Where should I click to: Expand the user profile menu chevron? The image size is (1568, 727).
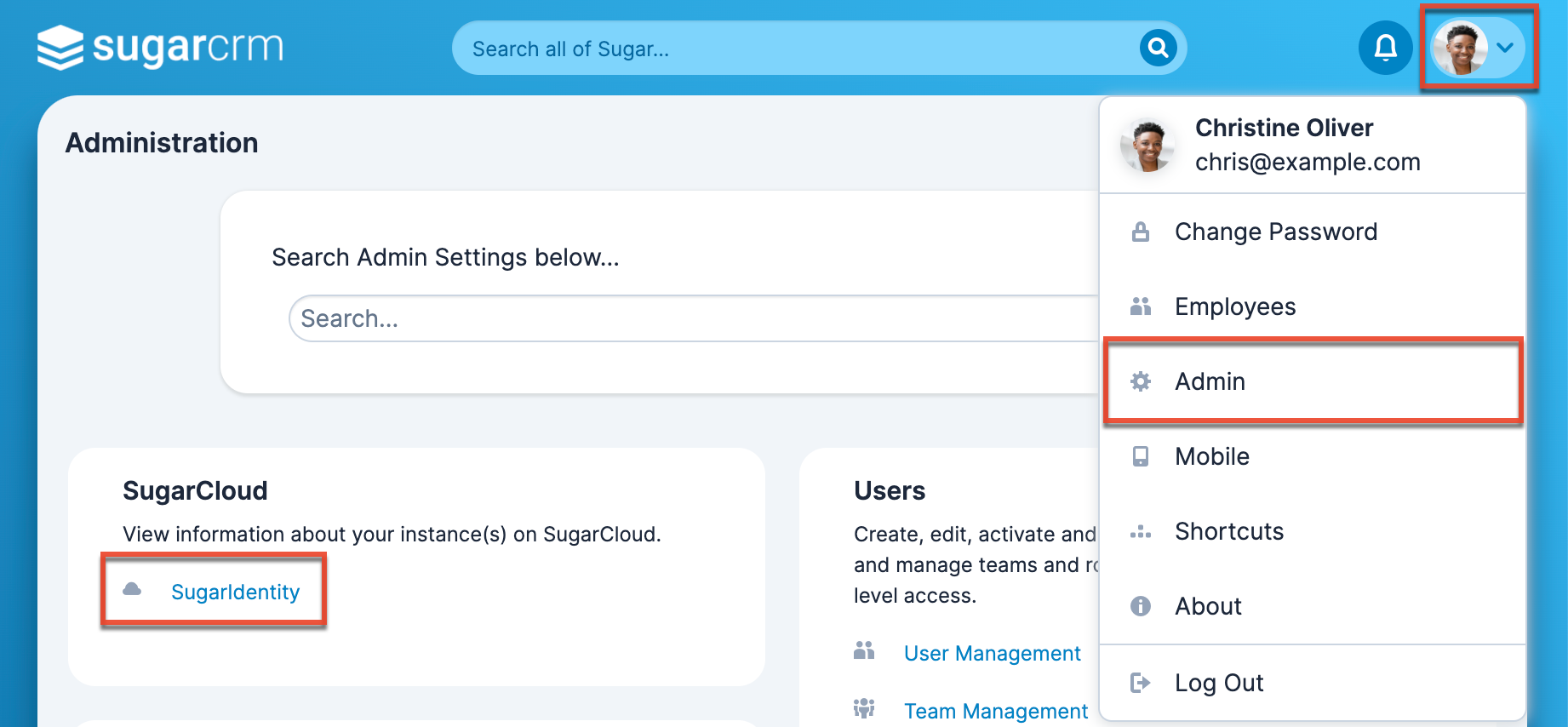[x=1505, y=48]
